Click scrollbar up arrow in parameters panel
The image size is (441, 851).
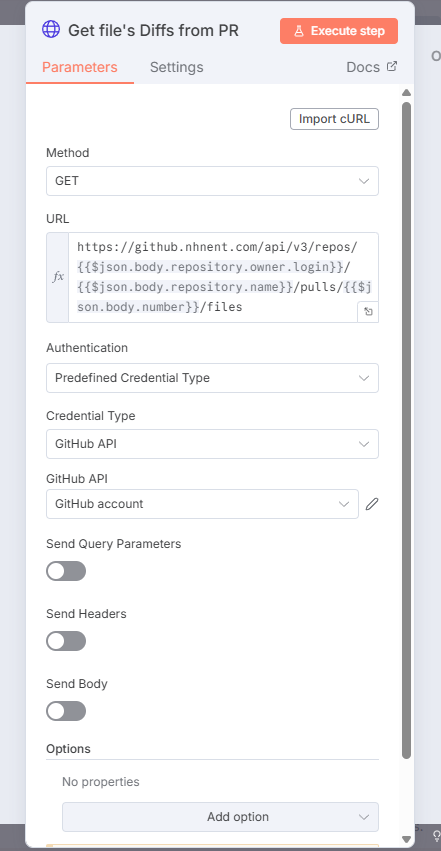[406, 92]
